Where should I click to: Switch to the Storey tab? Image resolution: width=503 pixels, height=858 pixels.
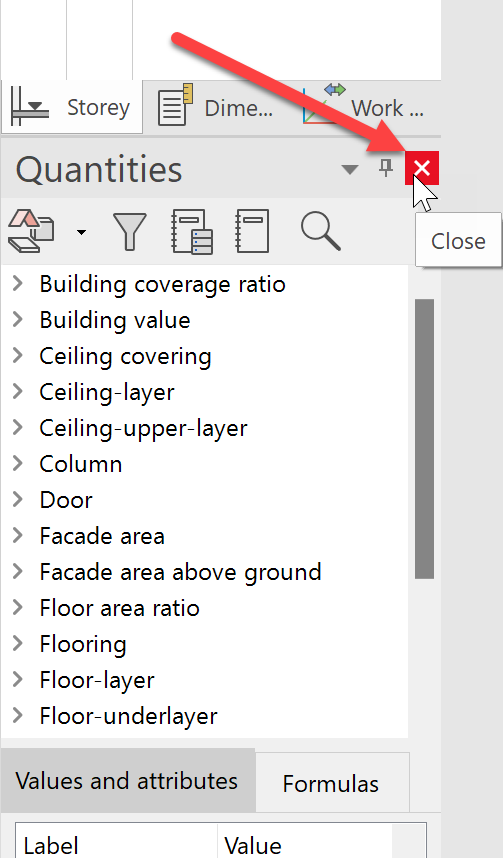tap(72, 107)
